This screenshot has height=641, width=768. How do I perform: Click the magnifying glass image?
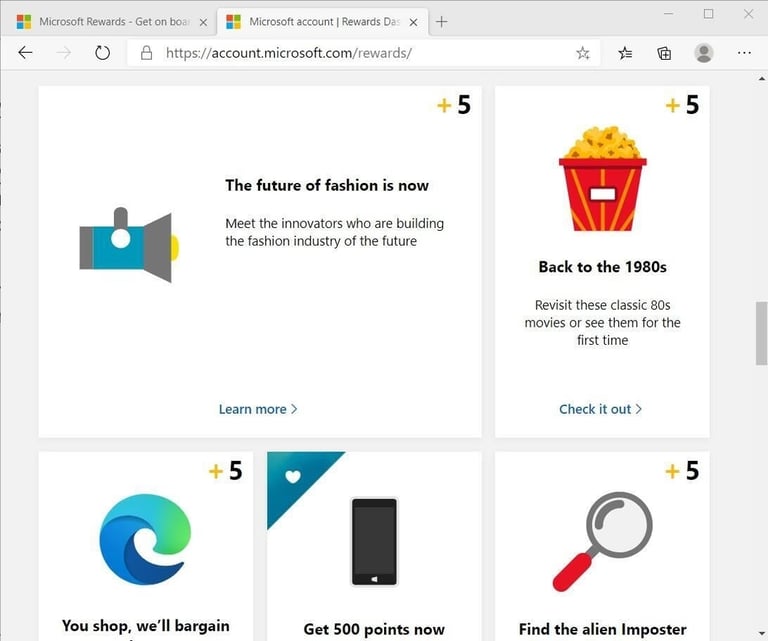pyautogui.click(x=603, y=540)
